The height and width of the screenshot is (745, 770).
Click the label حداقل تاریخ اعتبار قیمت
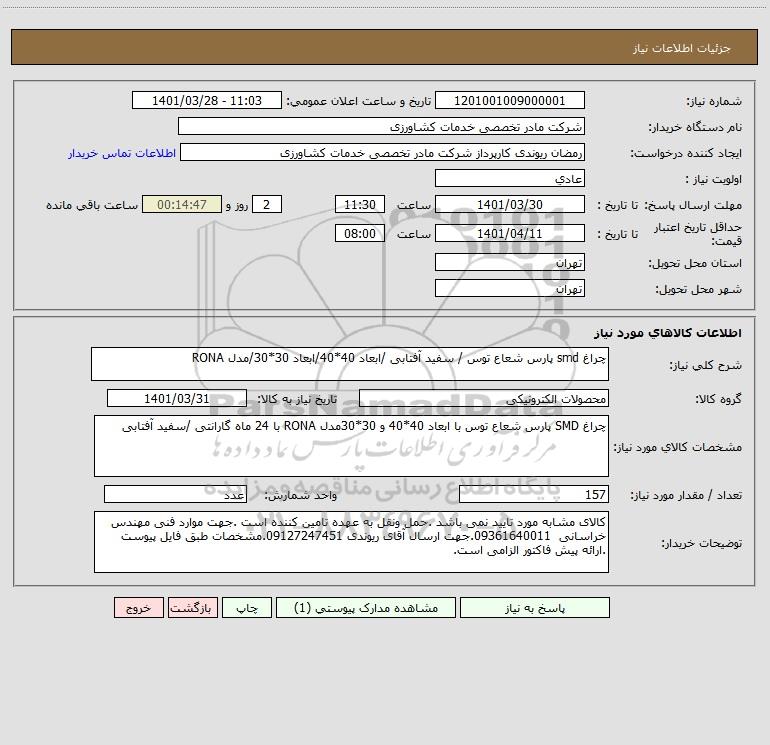697,234
